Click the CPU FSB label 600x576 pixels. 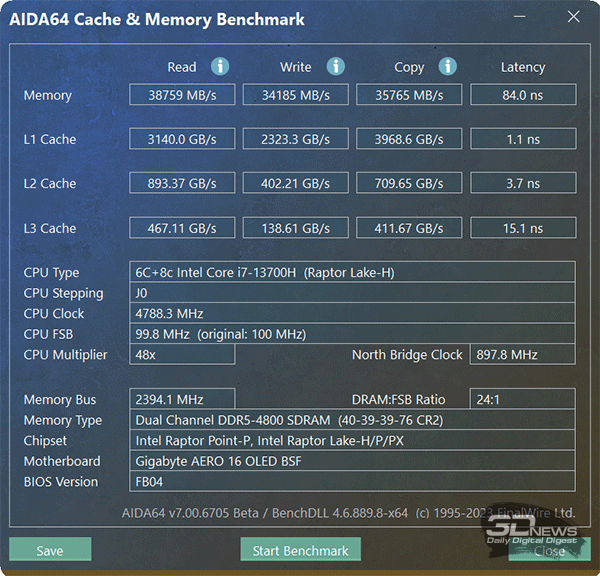[x=48, y=334]
